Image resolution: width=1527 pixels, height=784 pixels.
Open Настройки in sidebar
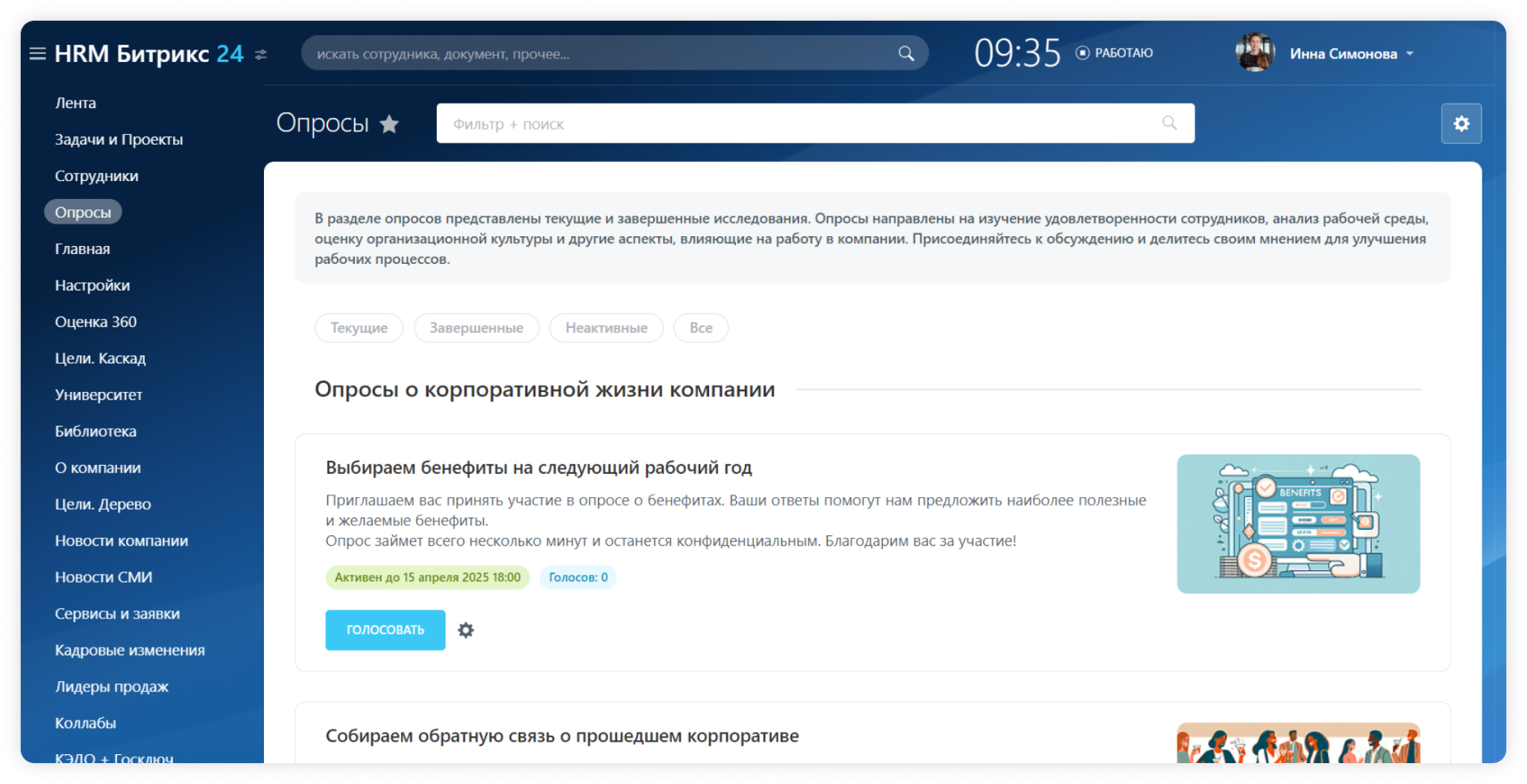92,285
